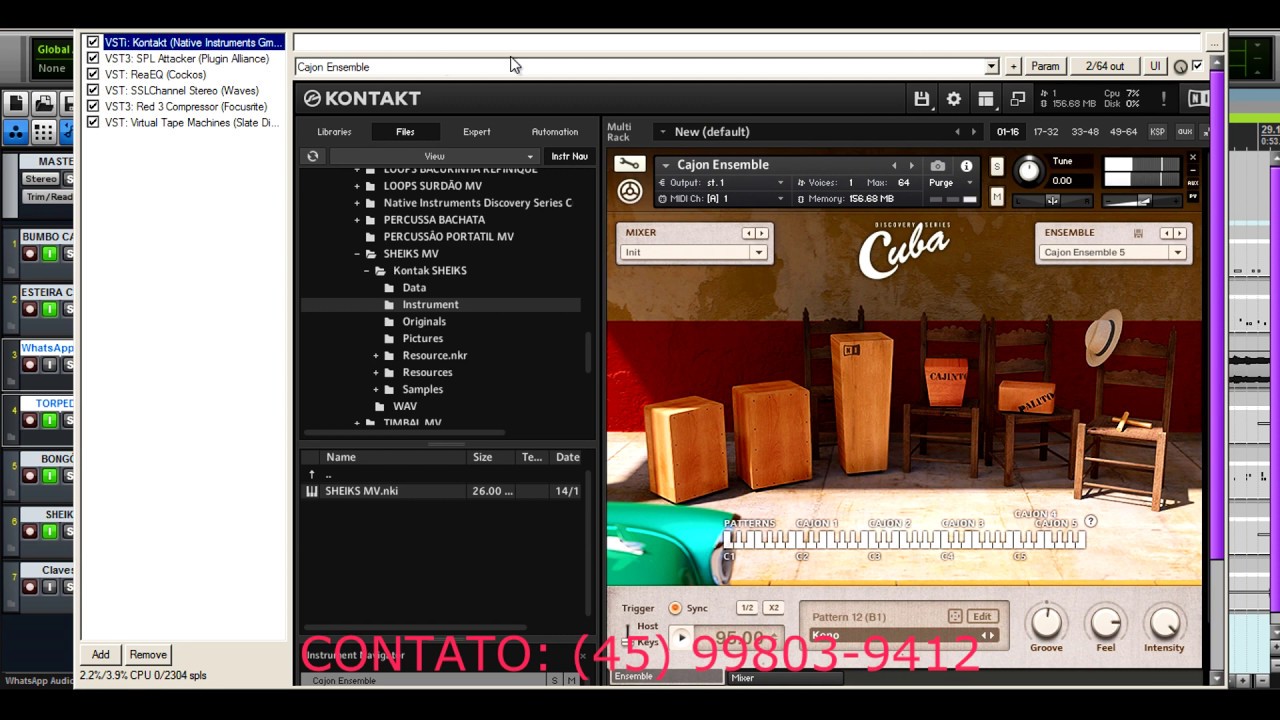Image resolution: width=1280 pixels, height=720 pixels.
Task: Adjust the instrument Tune knob
Action: tap(1028, 171)
